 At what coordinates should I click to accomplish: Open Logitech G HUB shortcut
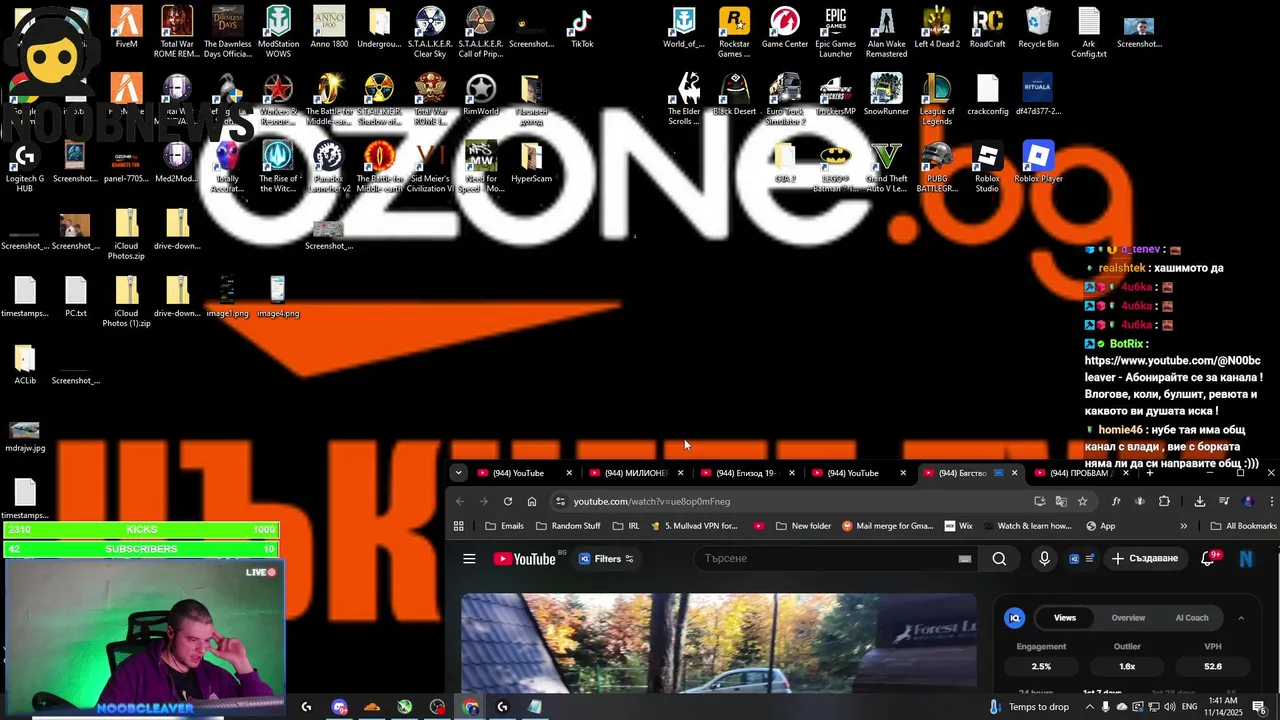tap(25, 166)
